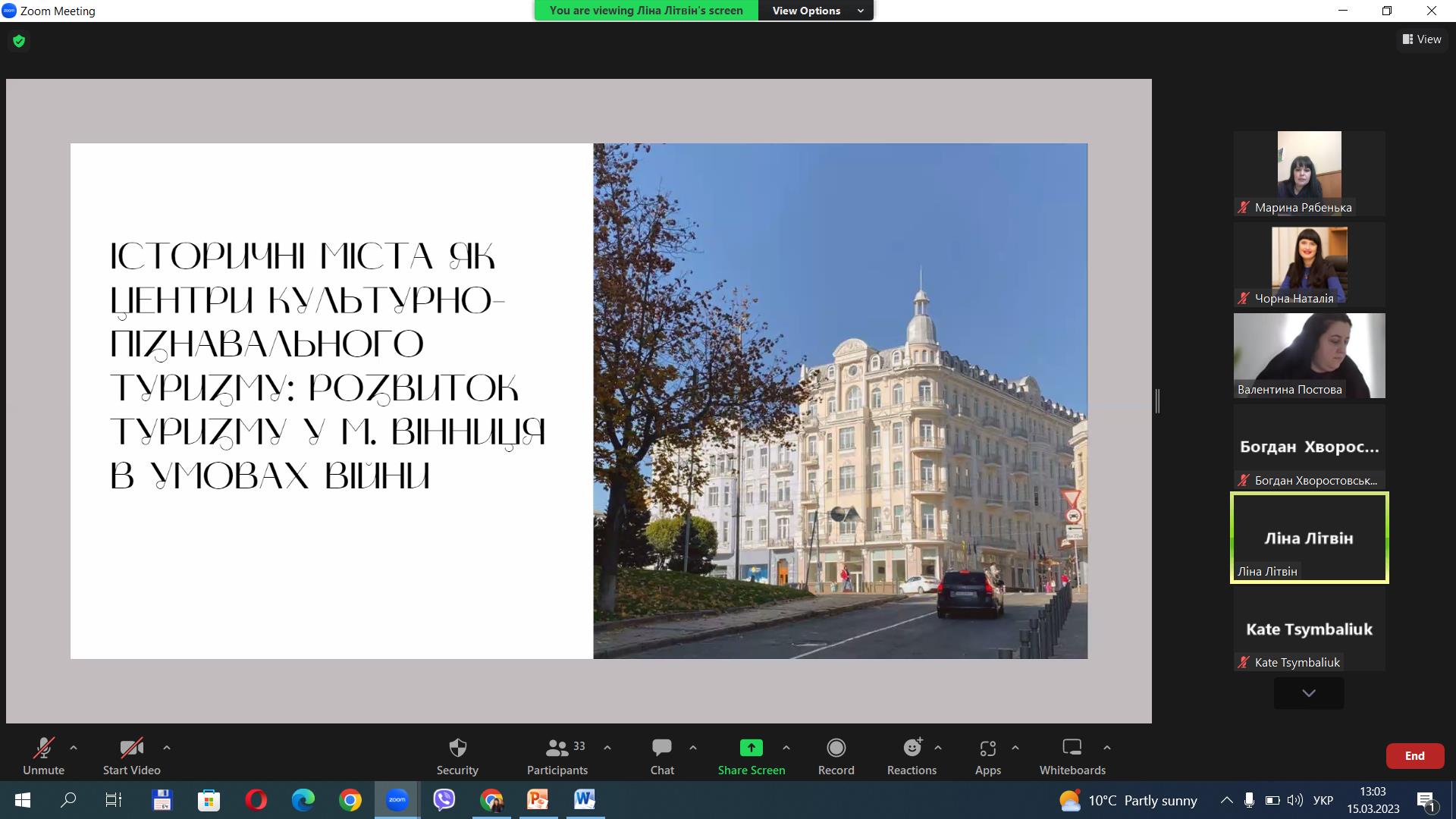This screenshot has height=819, width=1456.
Task: Open the Apps icon
Action: (987, 748)
